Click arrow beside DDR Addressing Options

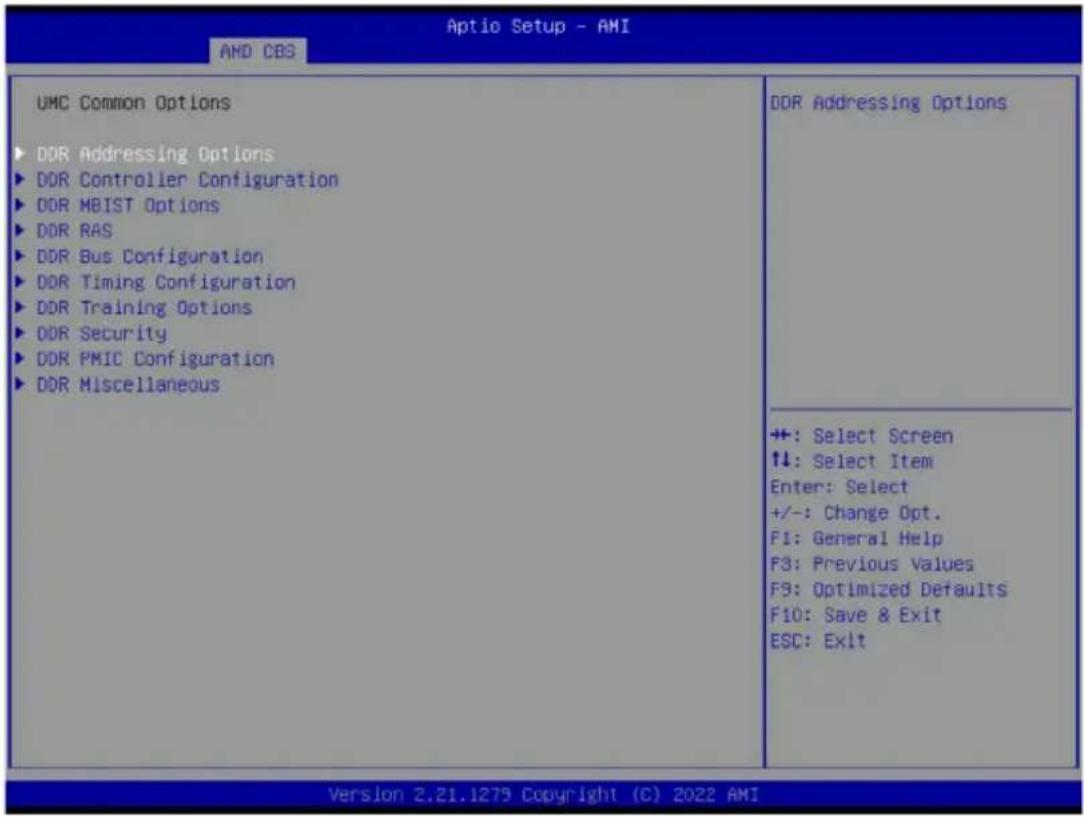click(x=20, y=153)
